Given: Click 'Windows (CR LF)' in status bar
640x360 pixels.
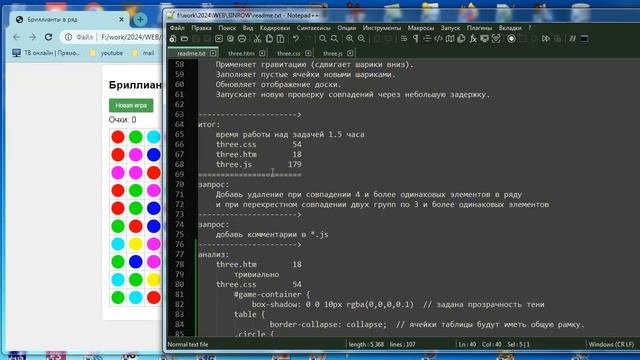Looking at the screenshot, I should [611, 344].
